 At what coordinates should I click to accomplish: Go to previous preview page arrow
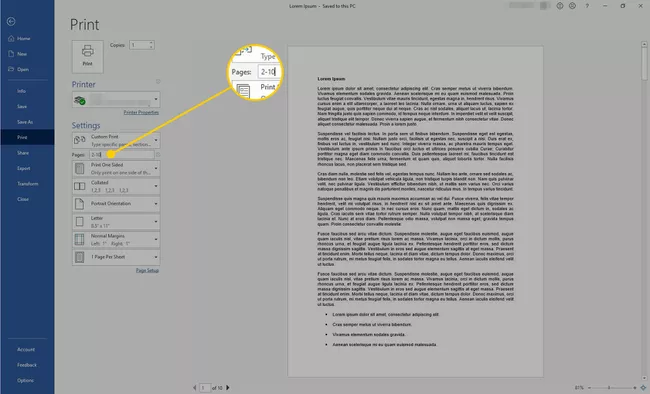[194, 388]
